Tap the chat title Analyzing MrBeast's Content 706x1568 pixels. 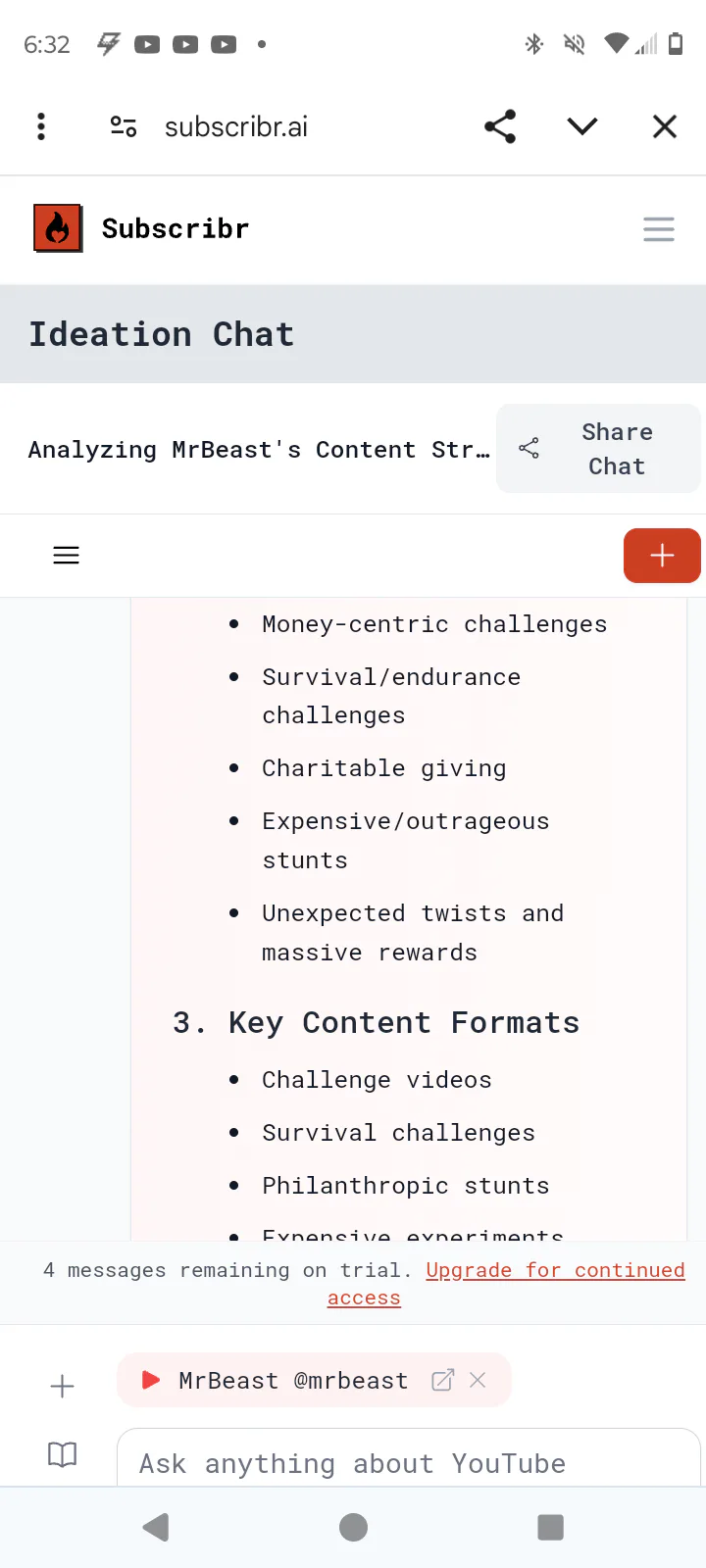[259, 450]
